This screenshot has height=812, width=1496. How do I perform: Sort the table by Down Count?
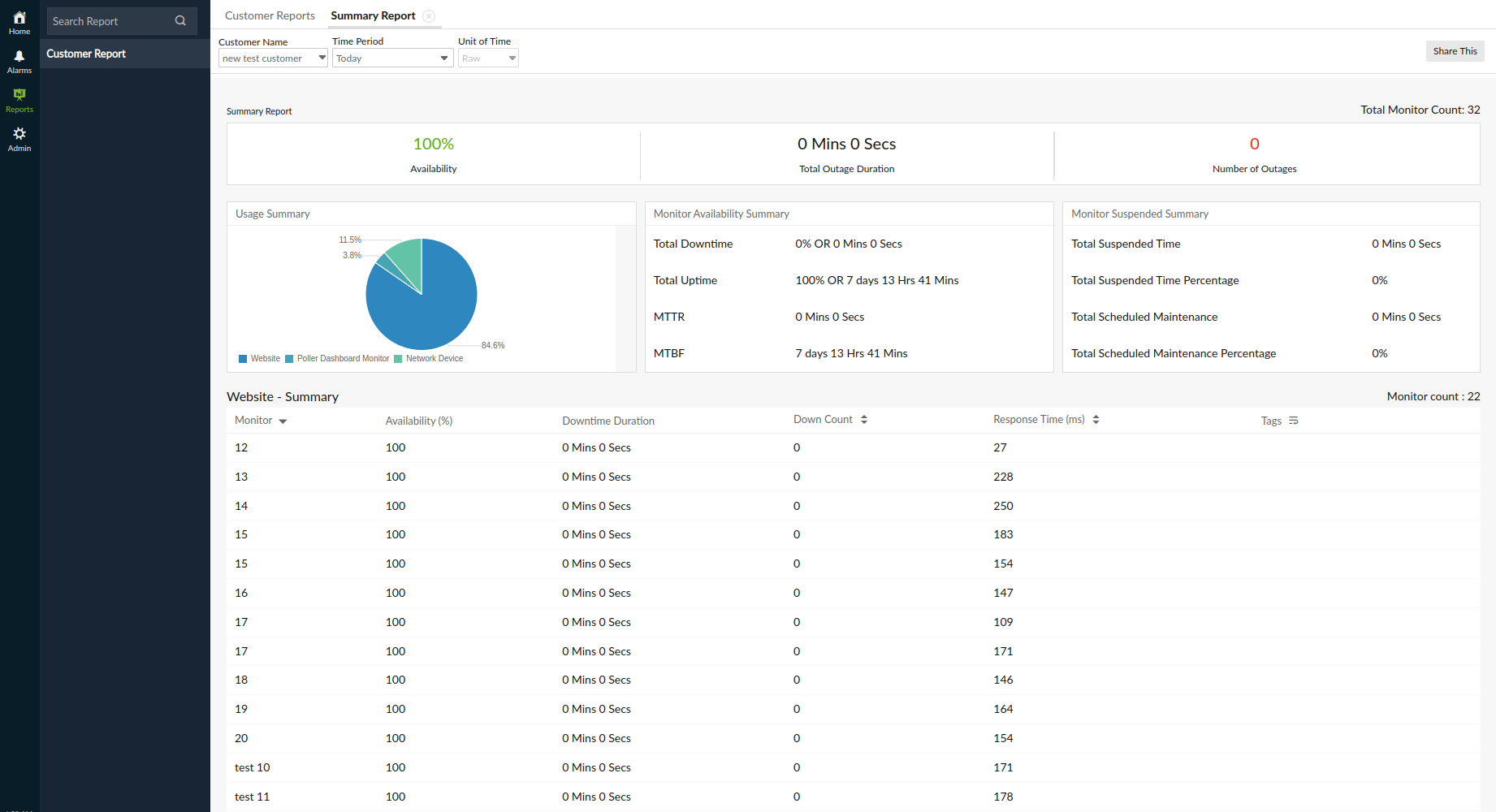863,419
